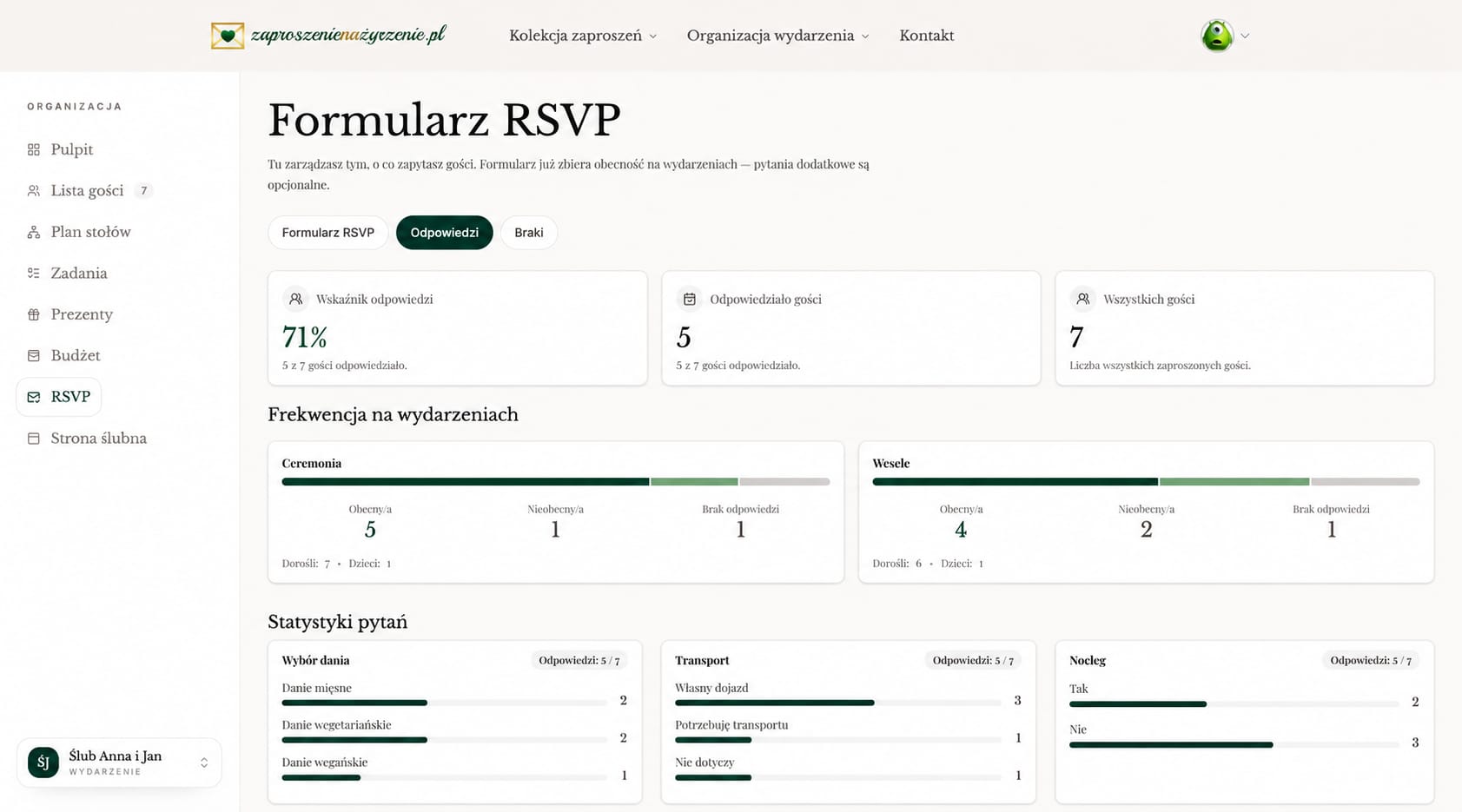Viewport: 1462px width, 812px height.
Task: Click the Ceremonia Brak odpowiedzi label
Action: (741, 509)
